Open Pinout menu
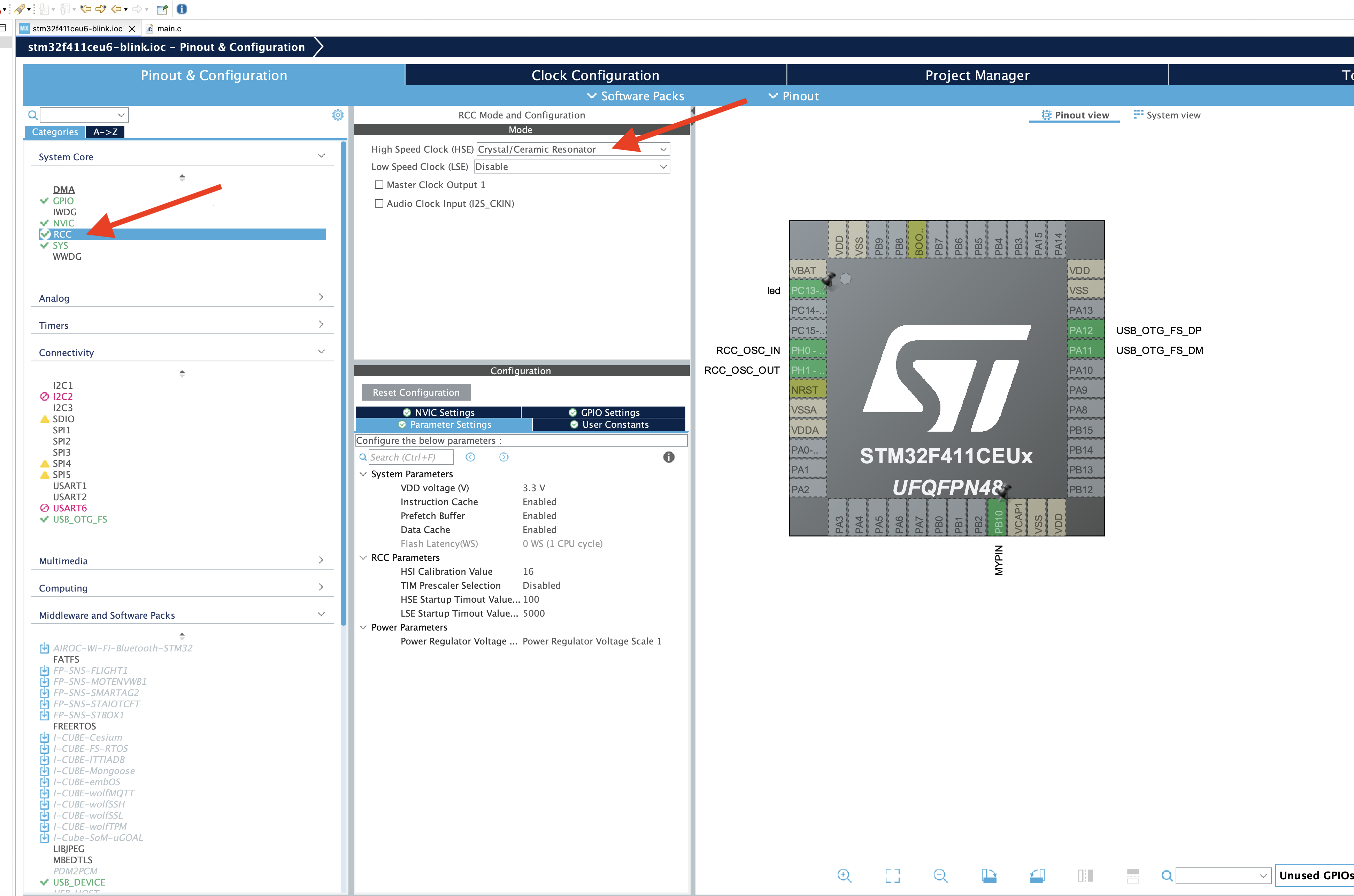The width and height of the screenshot is (1354, 896). click(794, 96)
